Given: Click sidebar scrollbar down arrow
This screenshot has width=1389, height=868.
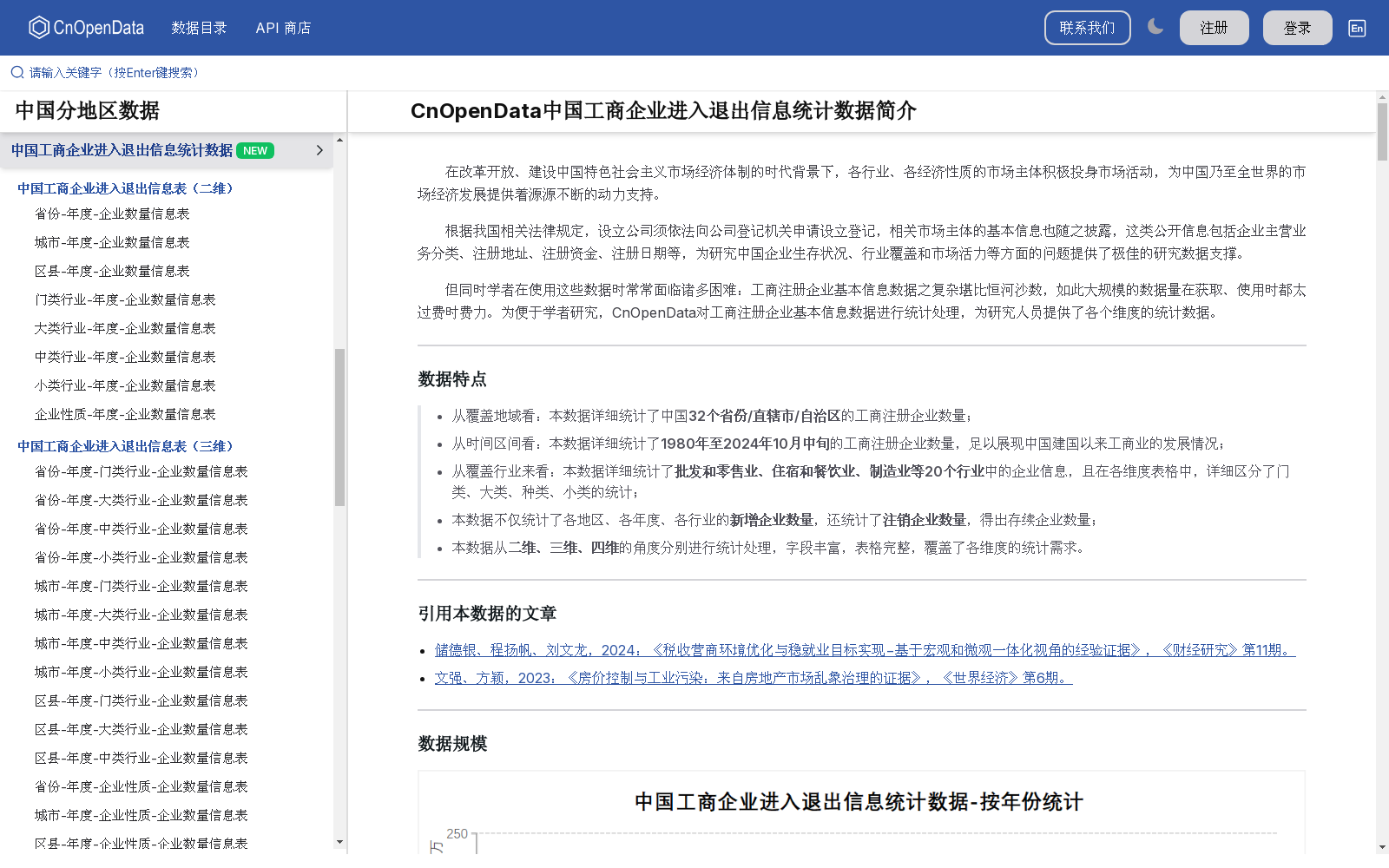Looking at the screenshot, I should click(x=339, y=842).
